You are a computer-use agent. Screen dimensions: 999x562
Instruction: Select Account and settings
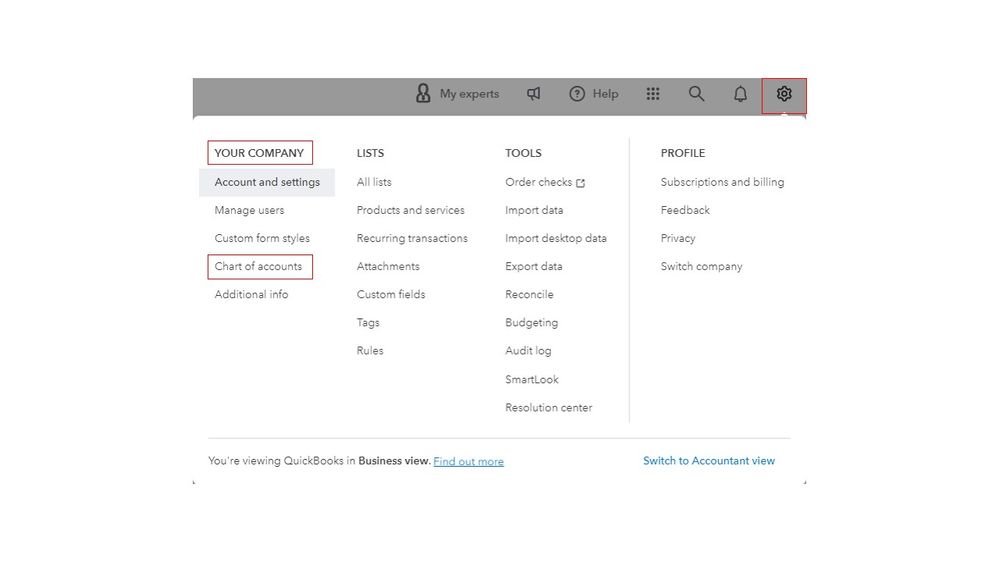point(267,182)
